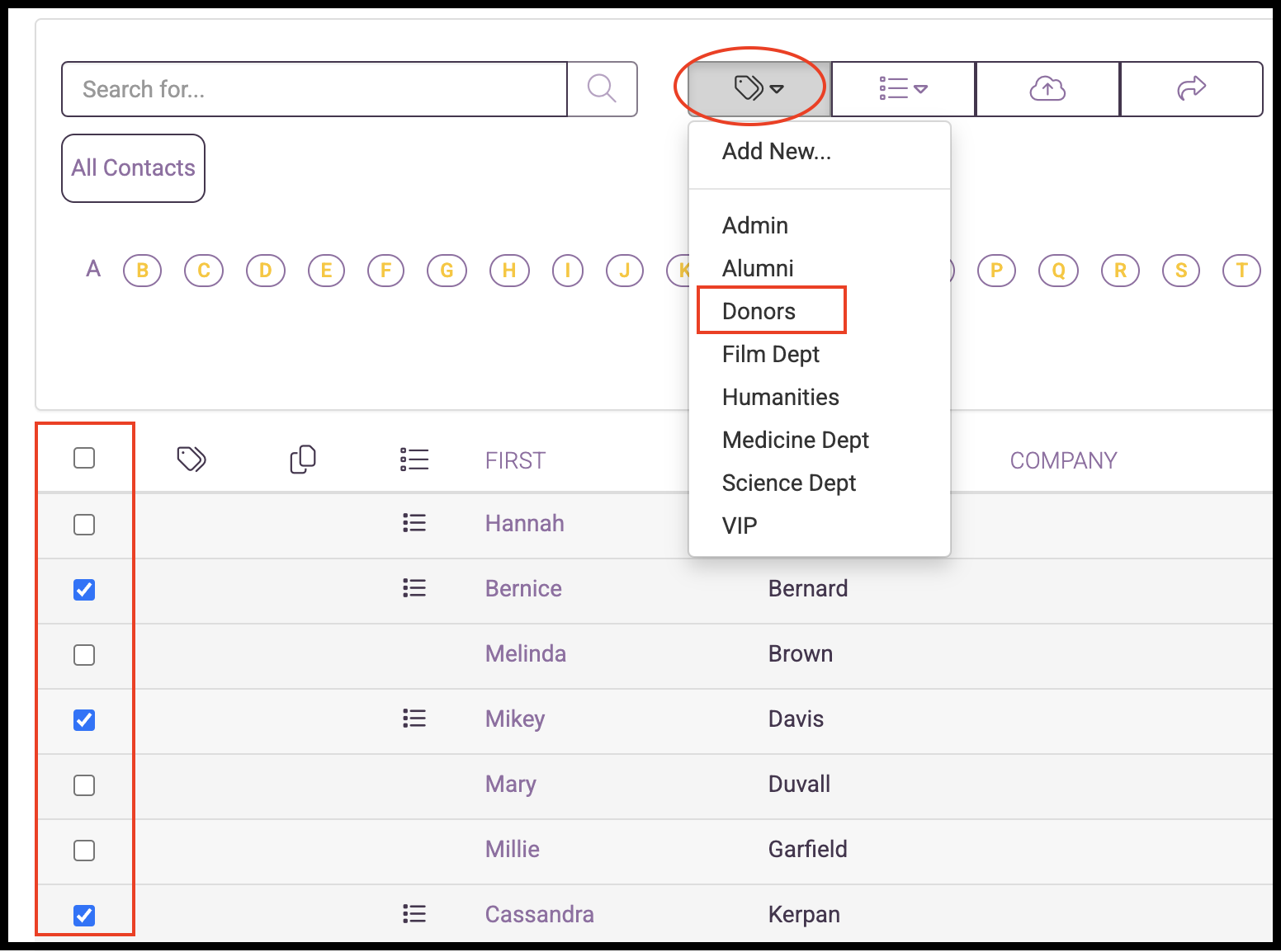Click the share arrow icon
The height and width of the screenshot is (952, 1281).
[1192, 88]
